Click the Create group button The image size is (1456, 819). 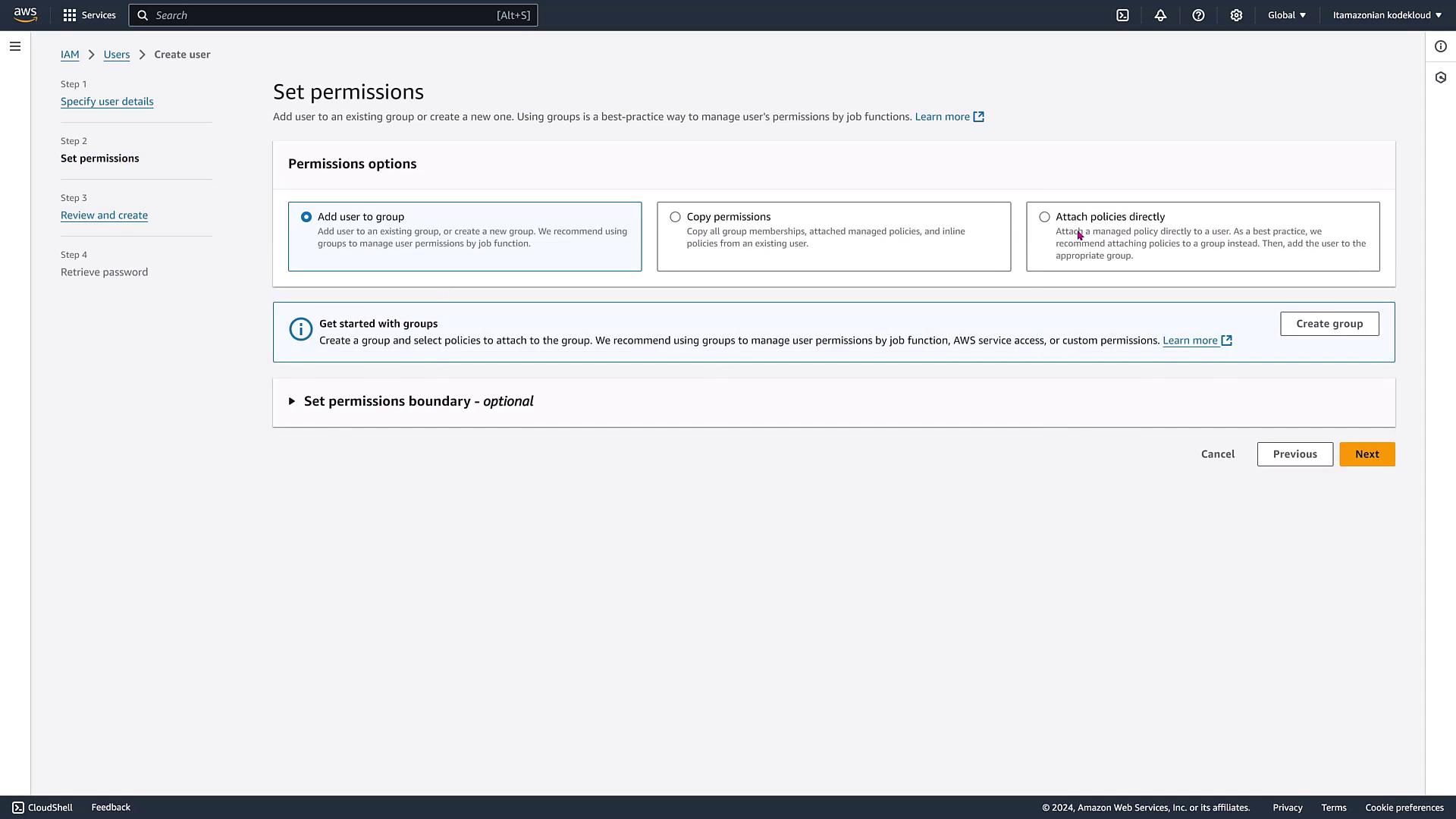click(1329, 324)
